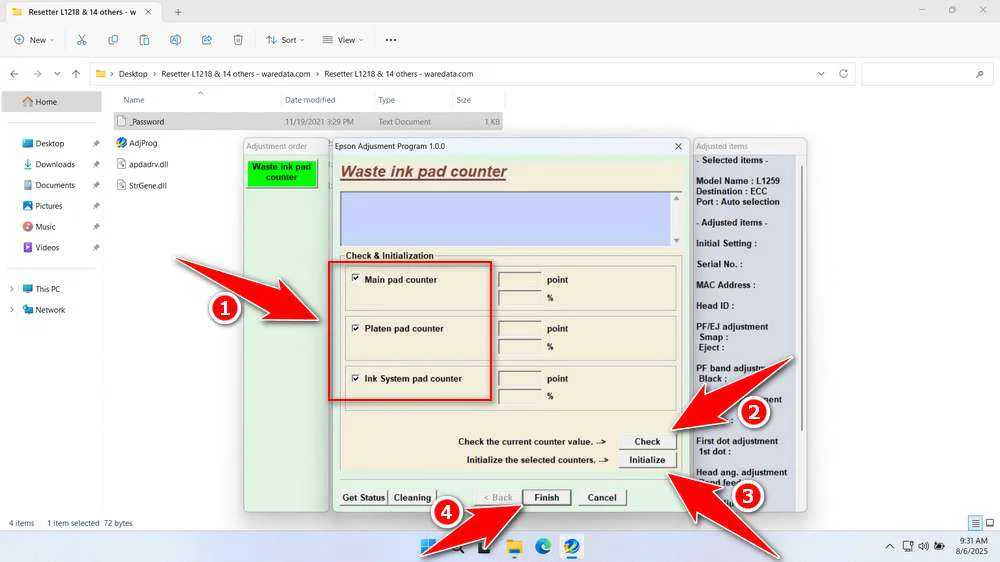The width and height of the screenshot is (1000, 562).
Task: Toggle the Ink System pad counter checkbox
Action: pos(355,378)
